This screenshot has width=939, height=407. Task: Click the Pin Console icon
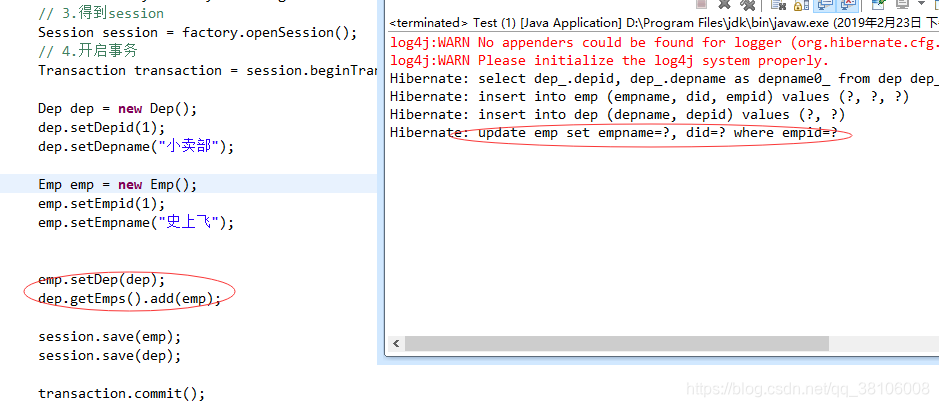click(x=879, y=4)
